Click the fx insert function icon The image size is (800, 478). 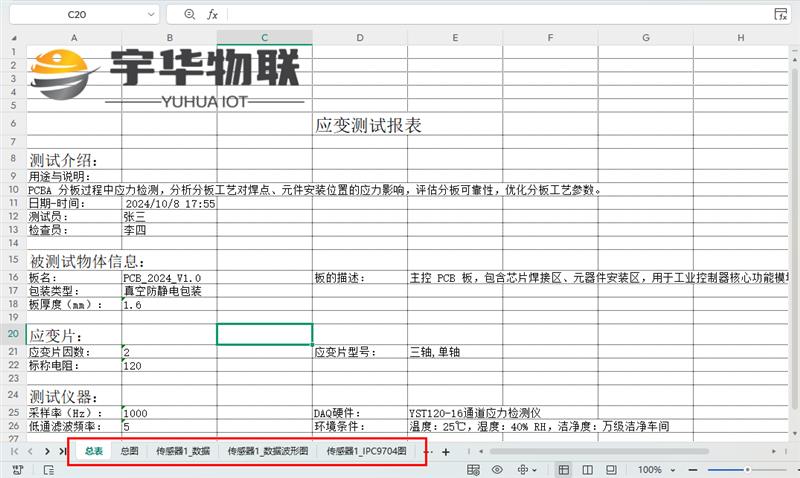click(212, 15)
